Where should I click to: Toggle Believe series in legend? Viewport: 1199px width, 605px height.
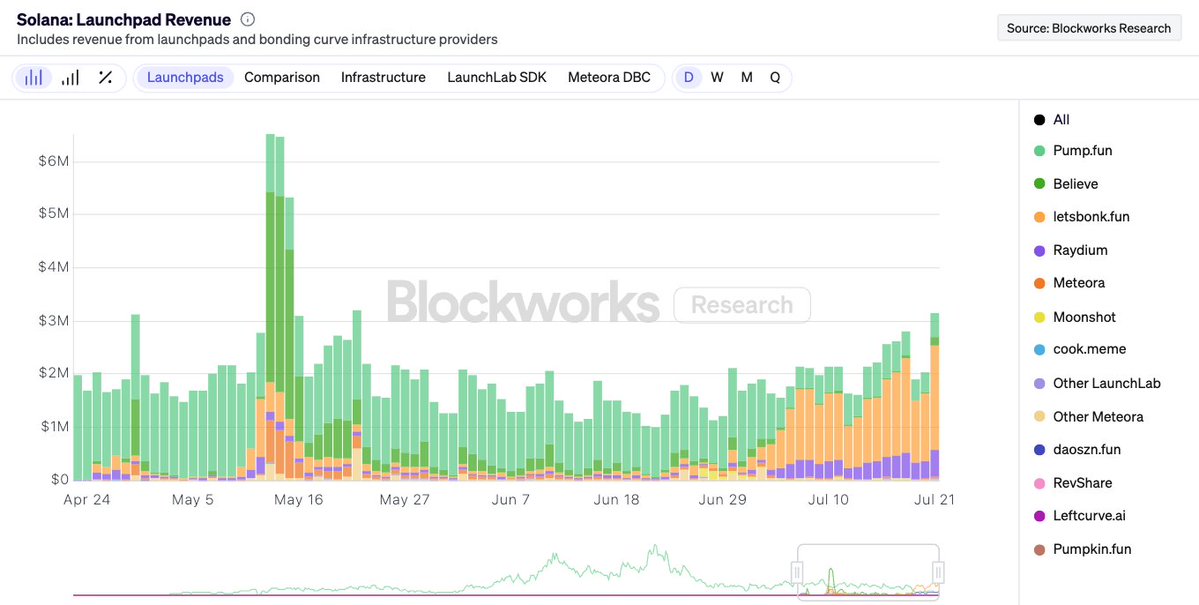coord(1066,184)
